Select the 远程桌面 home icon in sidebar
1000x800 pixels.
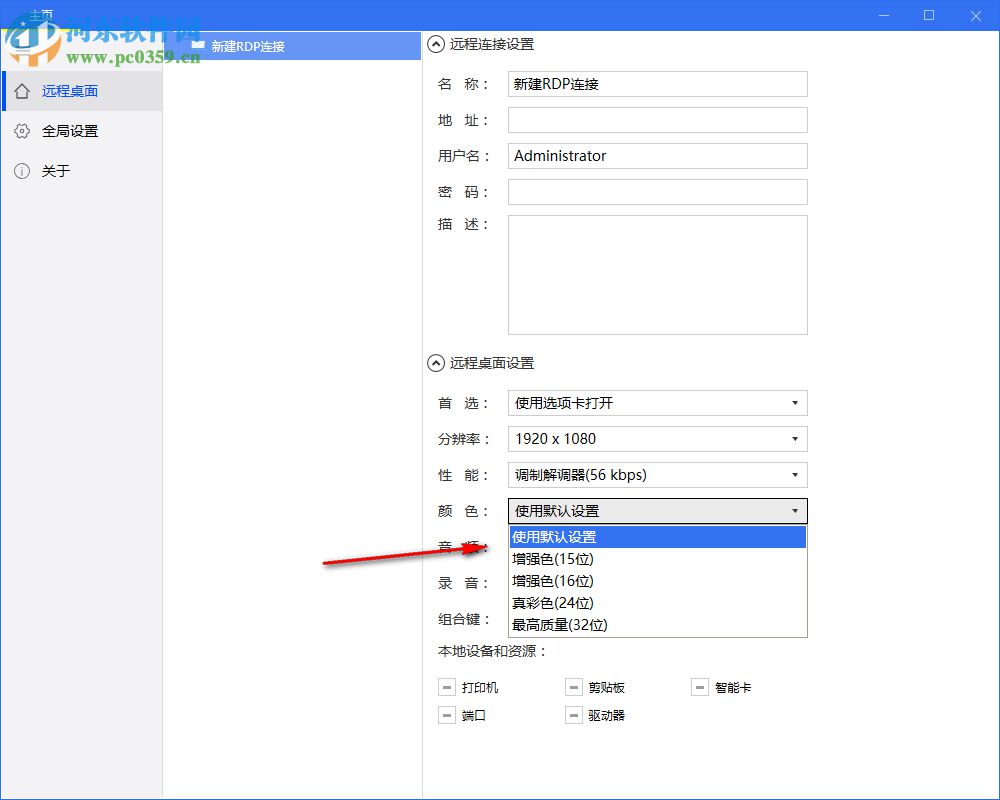click(22, 90)
